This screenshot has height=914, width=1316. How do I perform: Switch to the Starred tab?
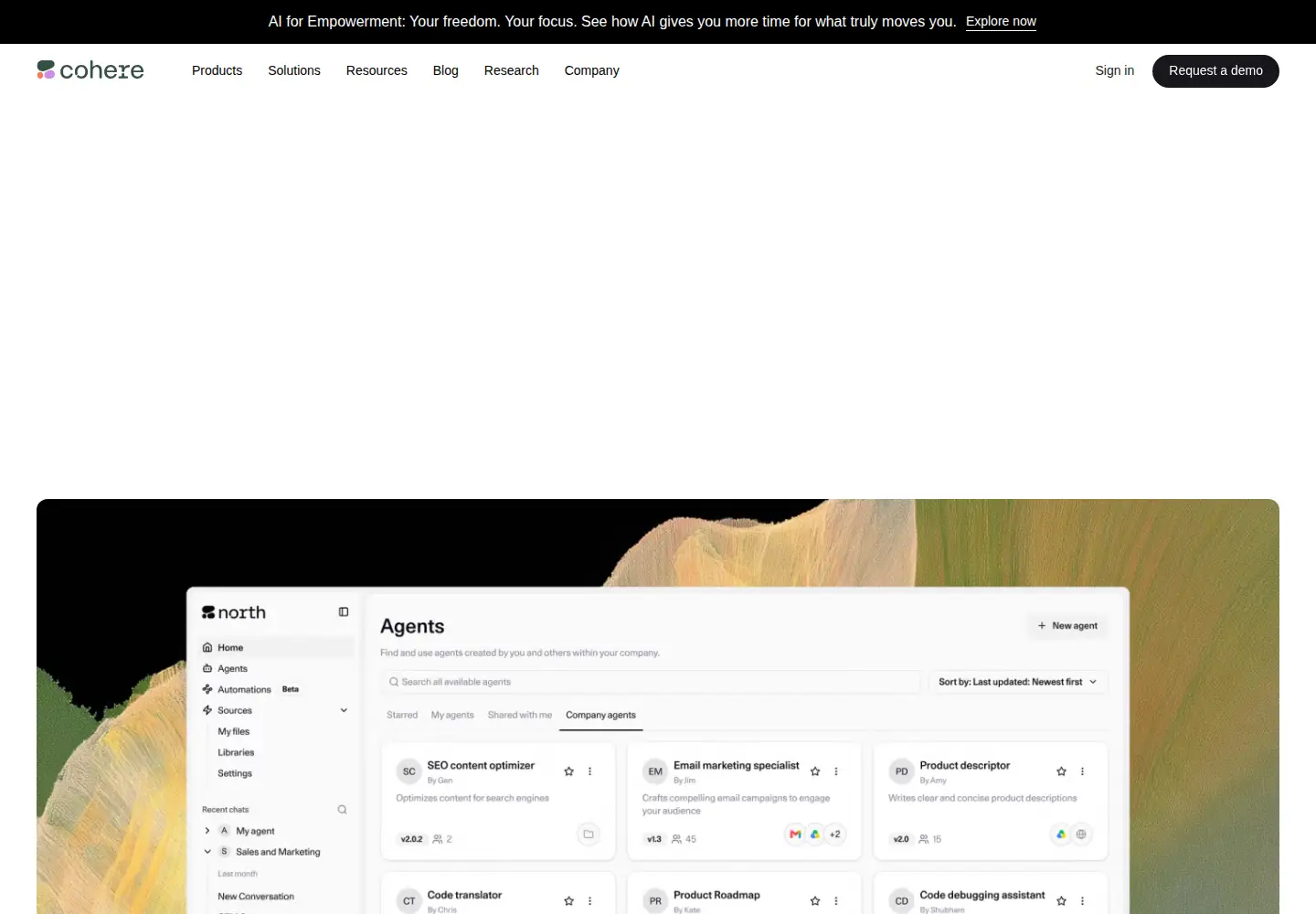click(402, 715)
